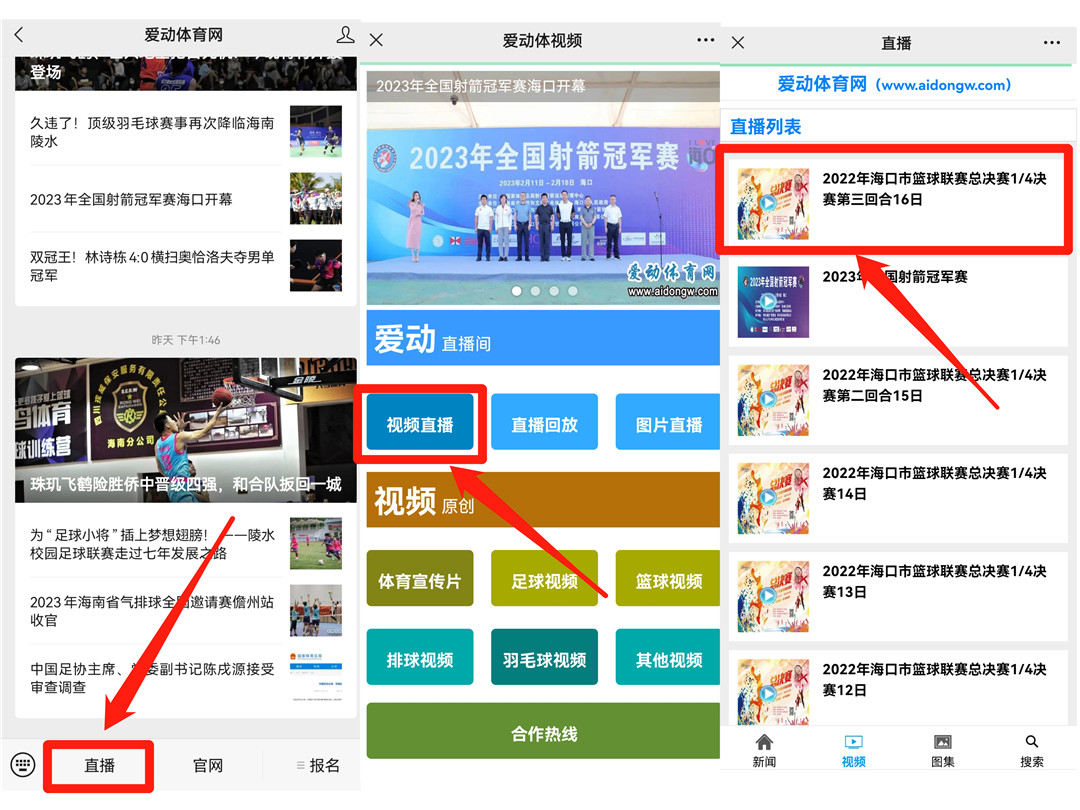This screenshot has width=1080, height=810.
Task: Switch to the 搜索 search tab
Action: coord(1032,750)
